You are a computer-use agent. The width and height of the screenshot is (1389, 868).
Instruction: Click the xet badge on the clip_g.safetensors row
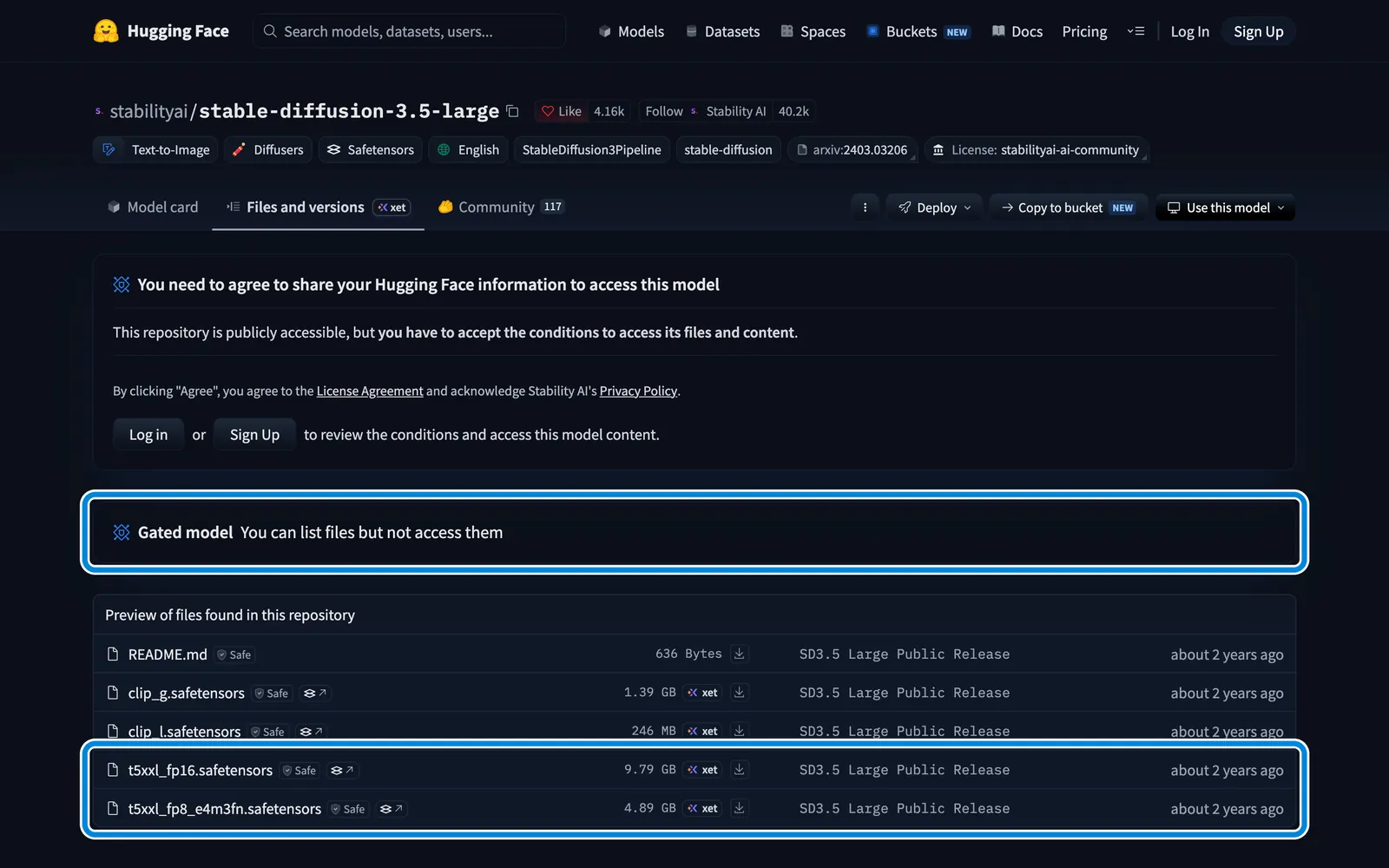point(702,693)
